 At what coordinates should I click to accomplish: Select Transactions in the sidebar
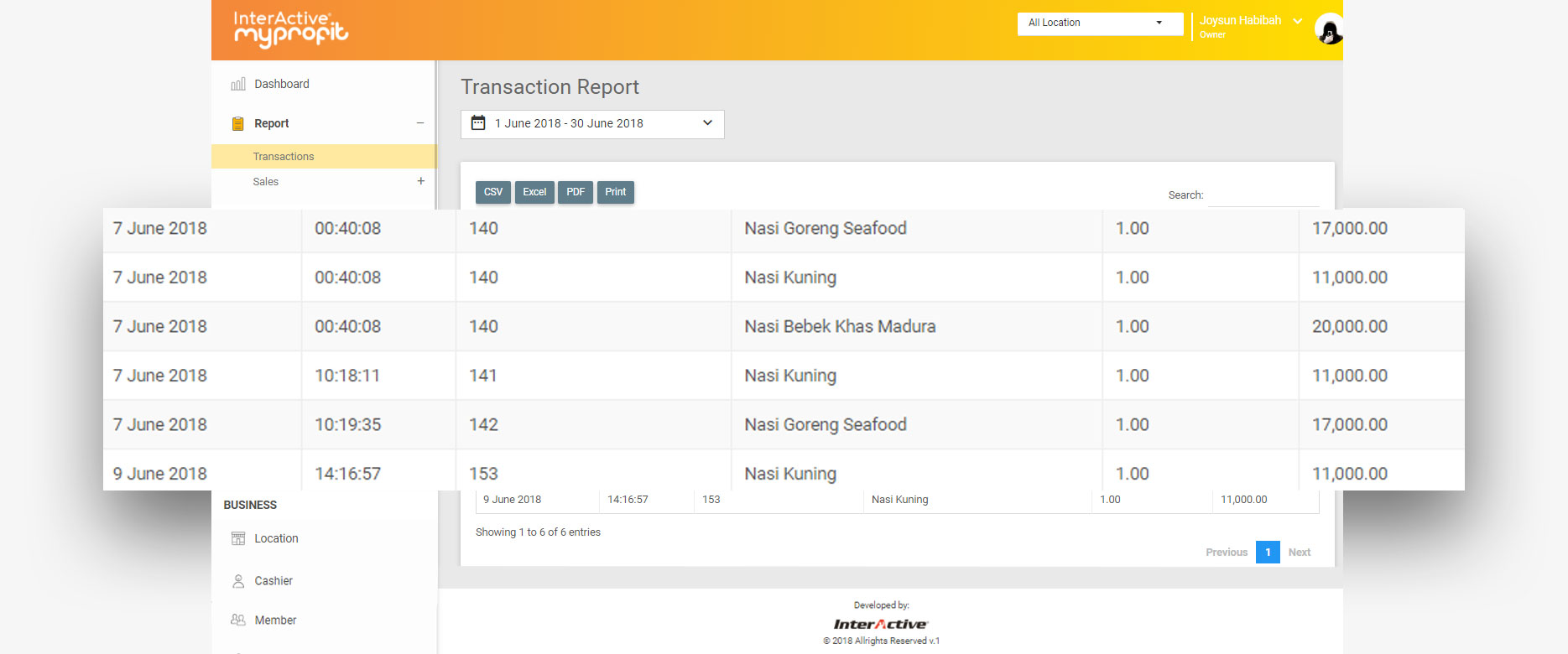click(x=284, y=157)
